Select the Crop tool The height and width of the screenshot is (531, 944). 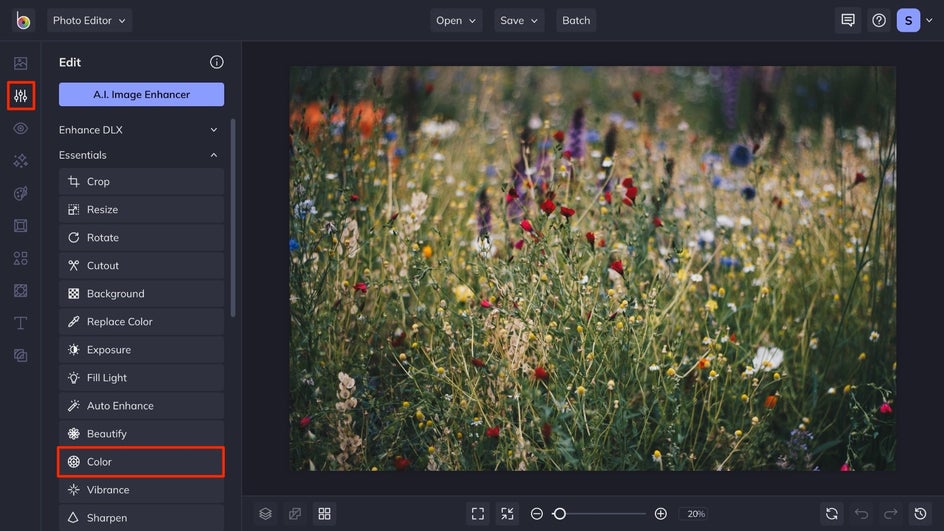tap(140, 182)
